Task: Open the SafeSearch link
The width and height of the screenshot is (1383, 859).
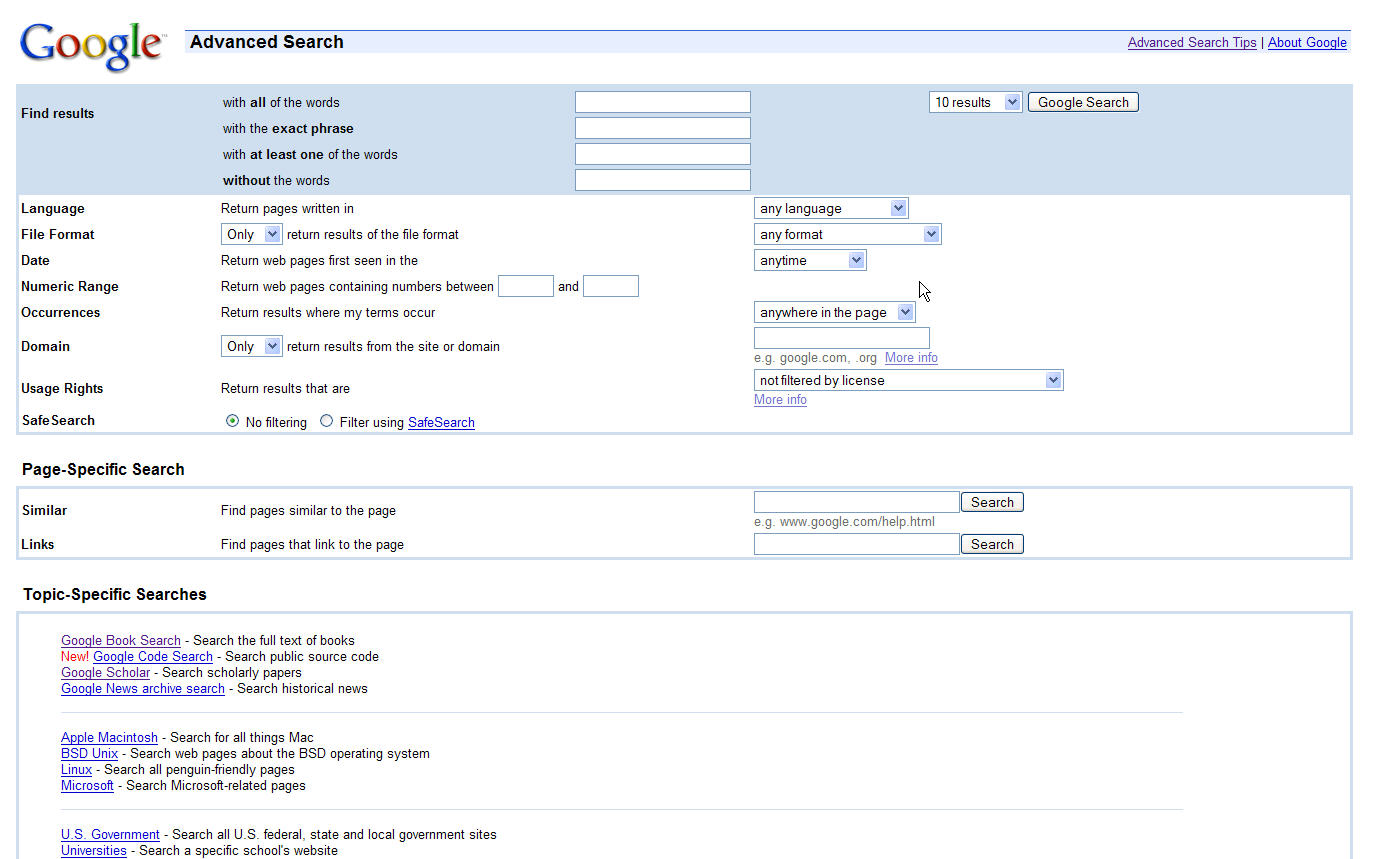Action: click(441, 422)
